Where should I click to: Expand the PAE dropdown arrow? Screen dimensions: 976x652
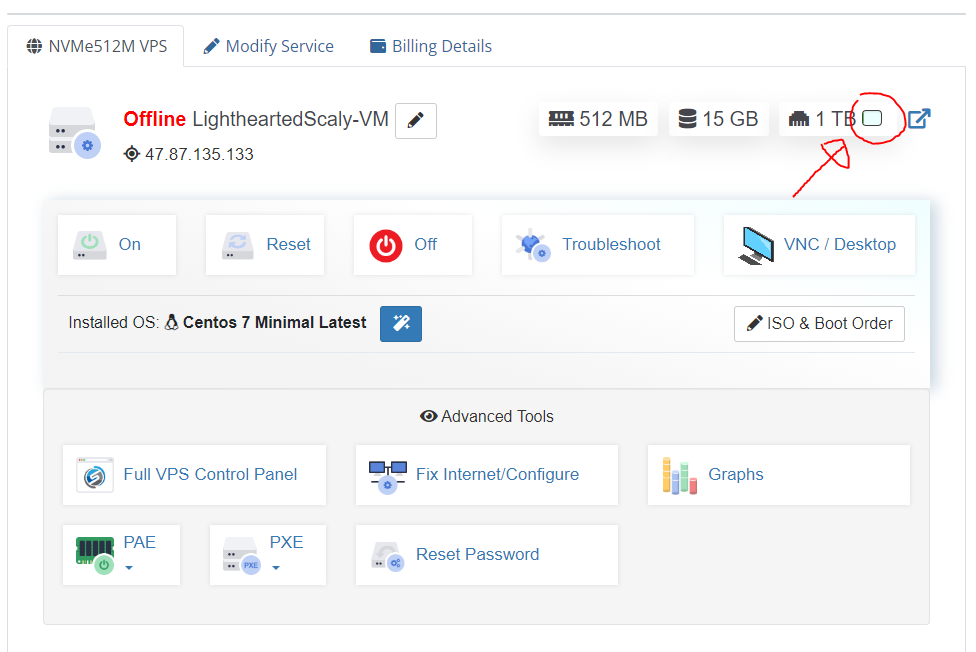click(129, 567)
